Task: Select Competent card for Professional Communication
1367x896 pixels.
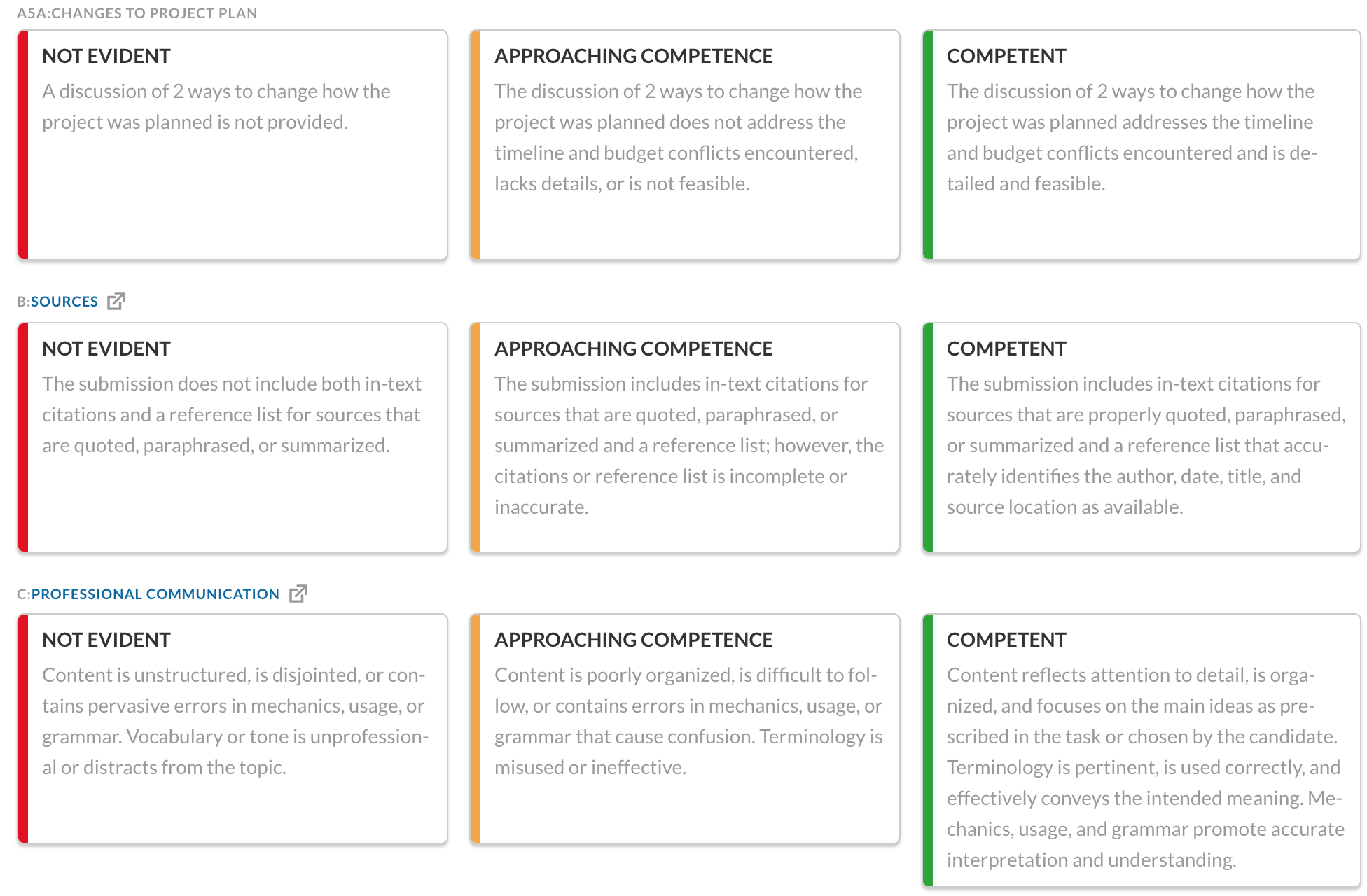Action: point(1142,750)
